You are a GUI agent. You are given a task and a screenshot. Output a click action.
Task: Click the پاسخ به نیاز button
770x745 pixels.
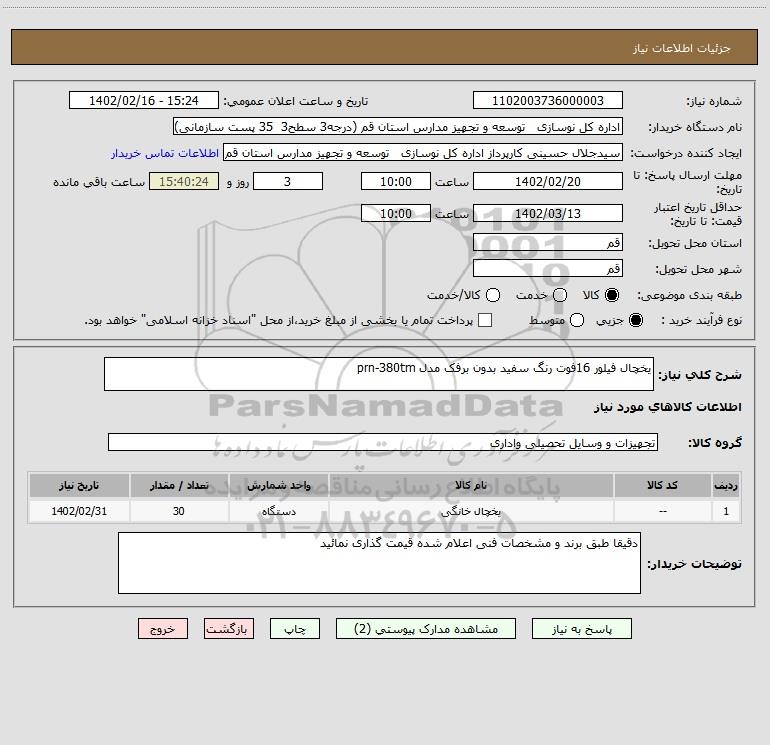581,629
